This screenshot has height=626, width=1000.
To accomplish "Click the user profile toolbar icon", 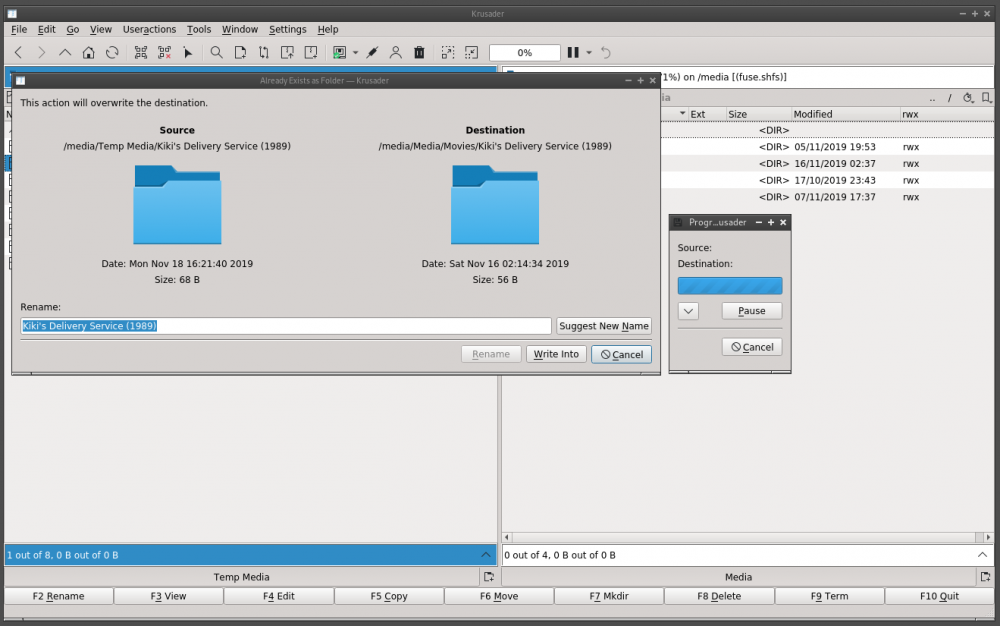I will (x=396, y=52).
